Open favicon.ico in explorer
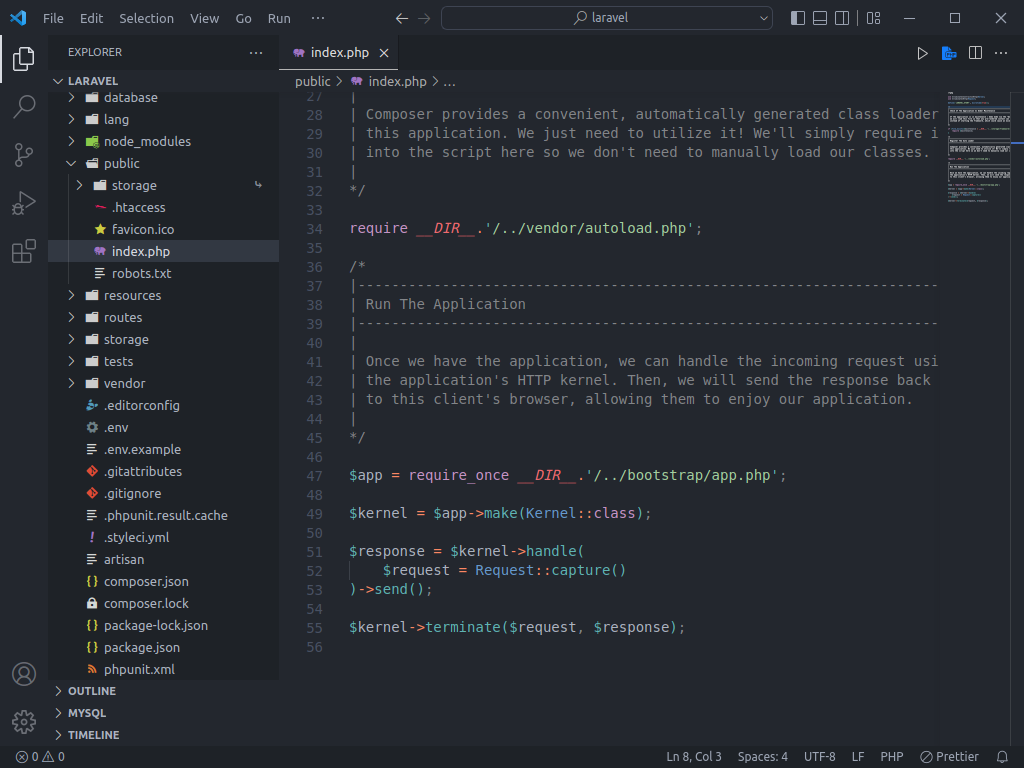Screen dimensions: 1024x768 (163, 229)
